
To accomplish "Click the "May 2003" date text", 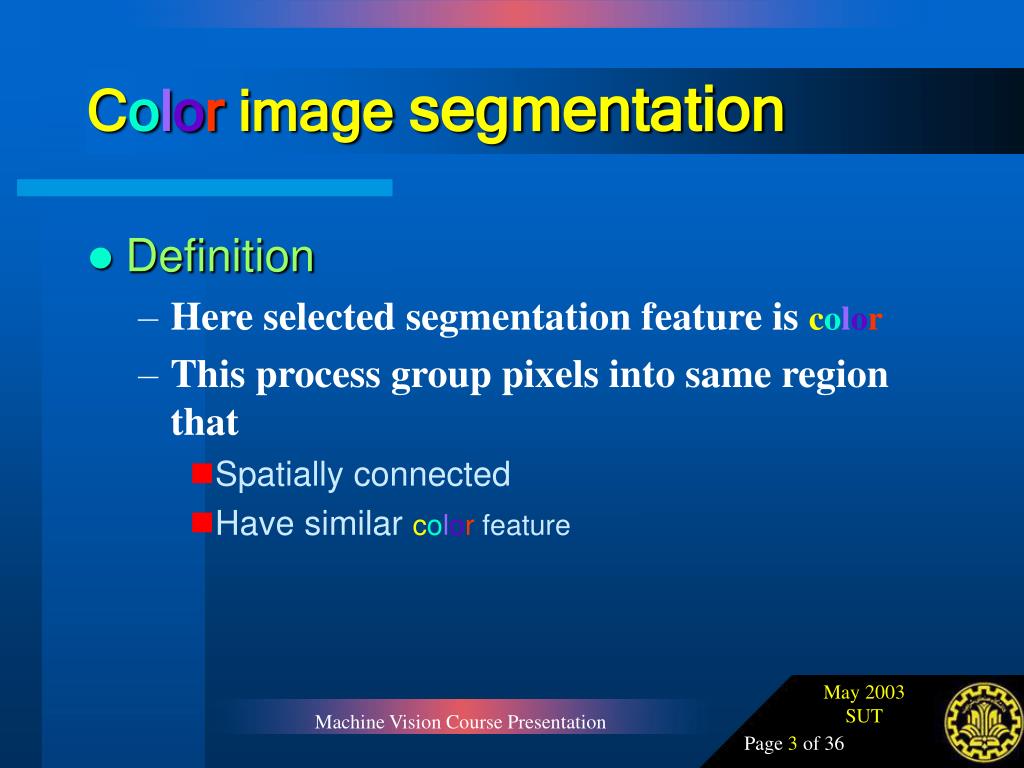I will pyautogui.click(x=863, y=692).
